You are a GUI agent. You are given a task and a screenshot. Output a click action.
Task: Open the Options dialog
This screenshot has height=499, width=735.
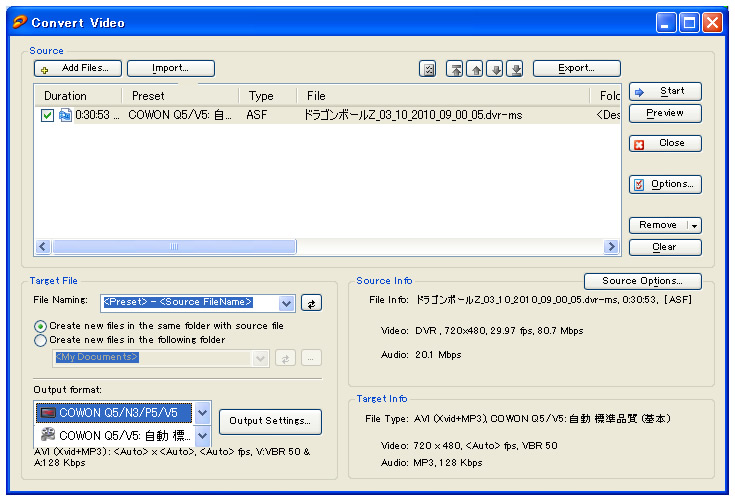click(x=665, y=184)
